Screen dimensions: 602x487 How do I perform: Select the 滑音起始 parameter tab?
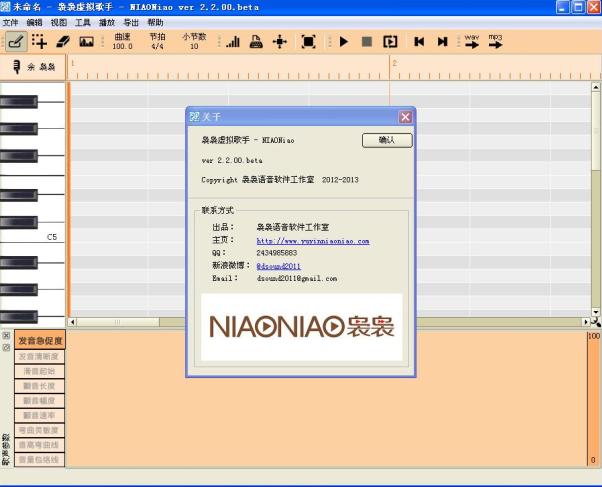[39, 371]
